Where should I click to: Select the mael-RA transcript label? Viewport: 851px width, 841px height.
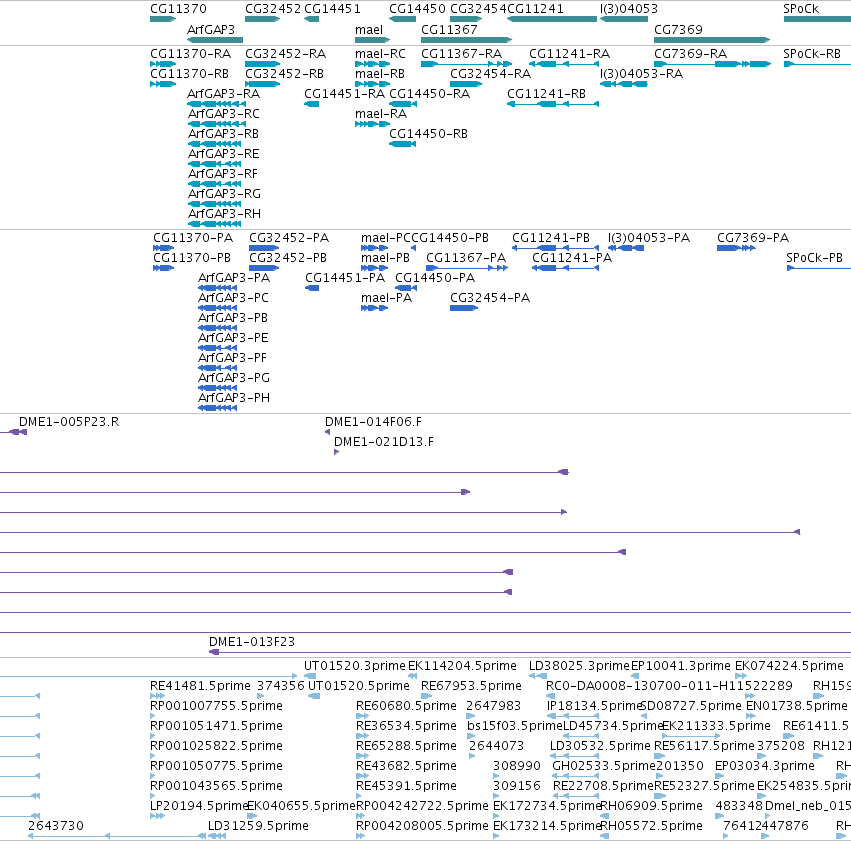[x=381, y=114]
